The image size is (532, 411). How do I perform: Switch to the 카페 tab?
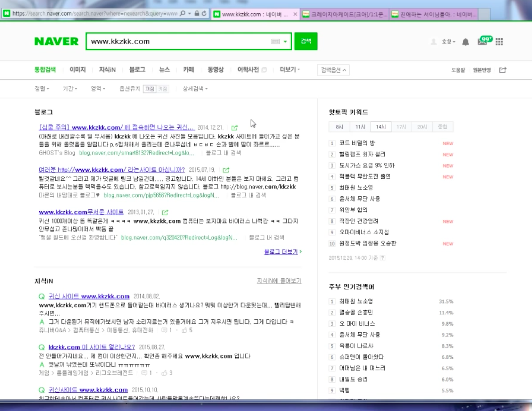189,70
